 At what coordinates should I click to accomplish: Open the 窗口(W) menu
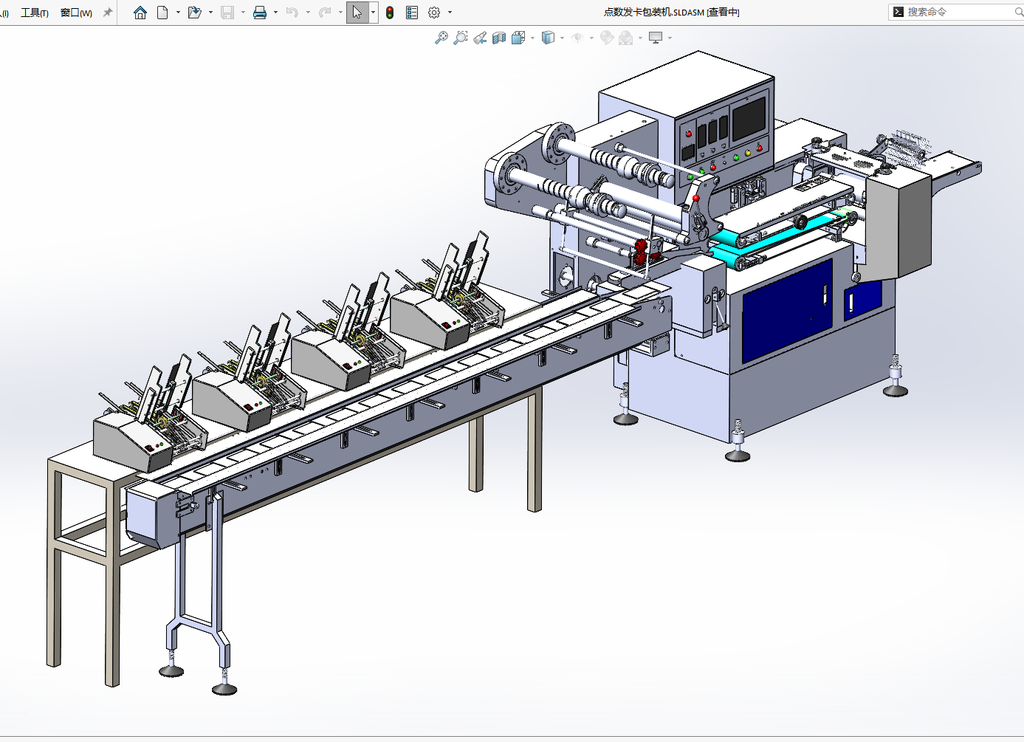76,12
